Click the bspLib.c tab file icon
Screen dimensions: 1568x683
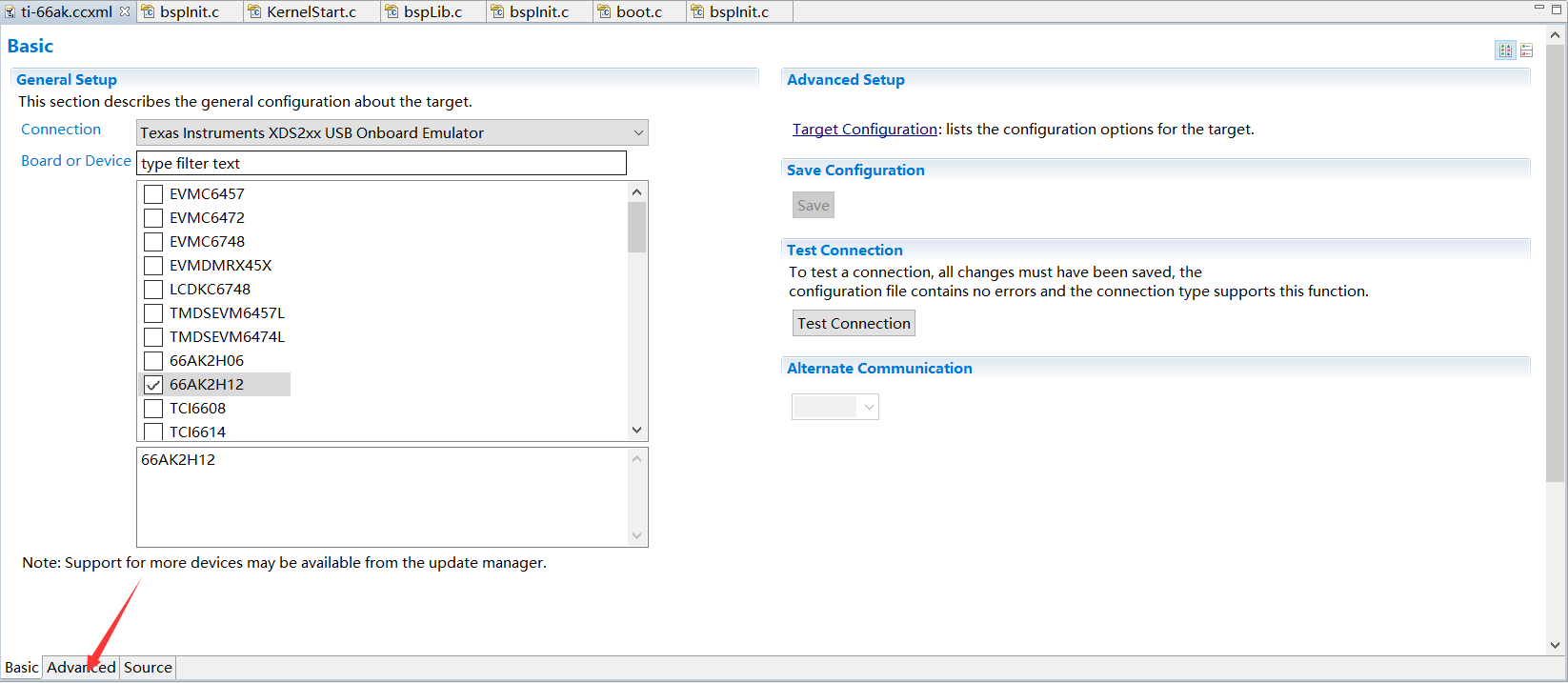pos(392,11)
